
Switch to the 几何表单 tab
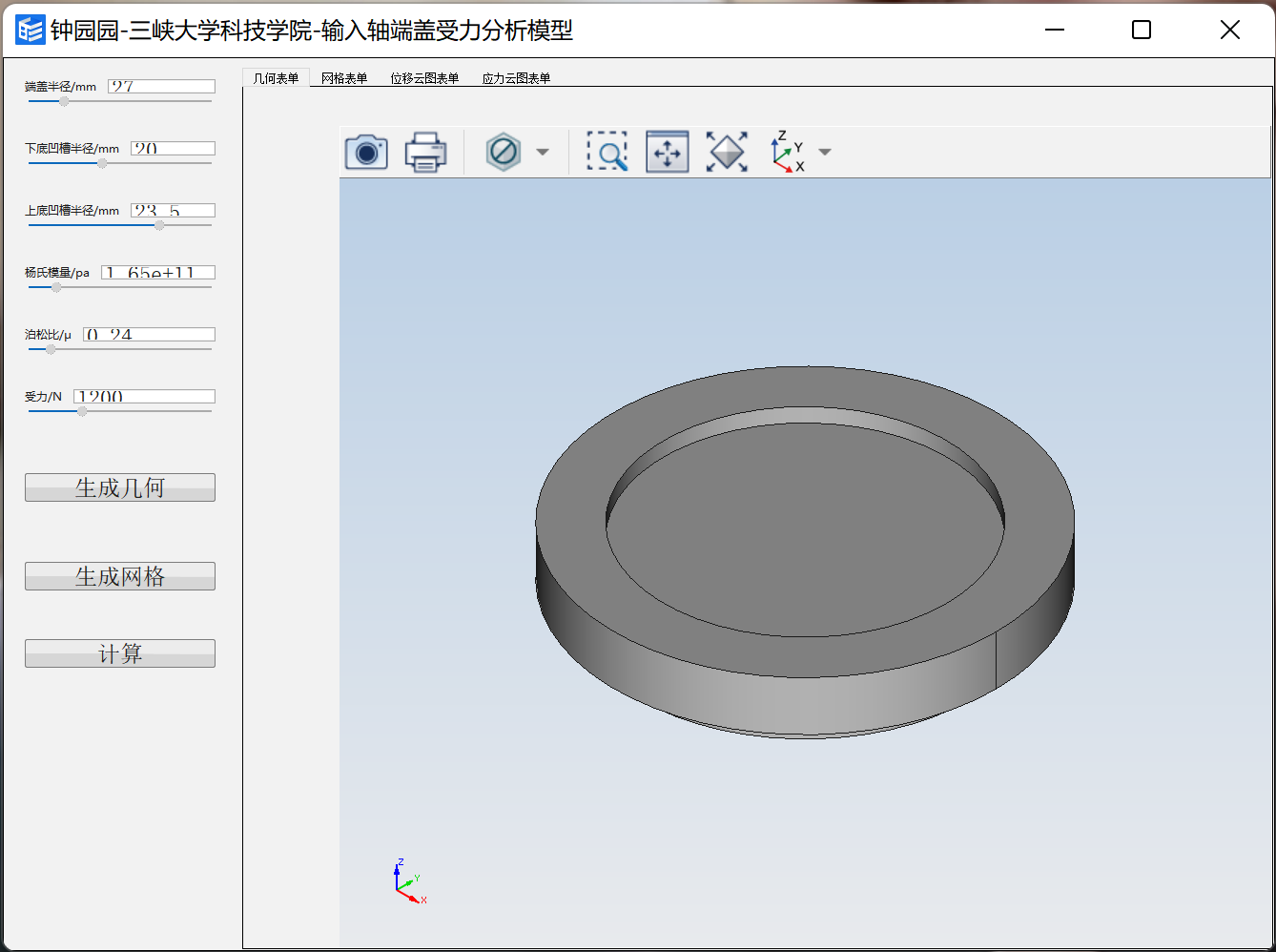coord(276,78)
